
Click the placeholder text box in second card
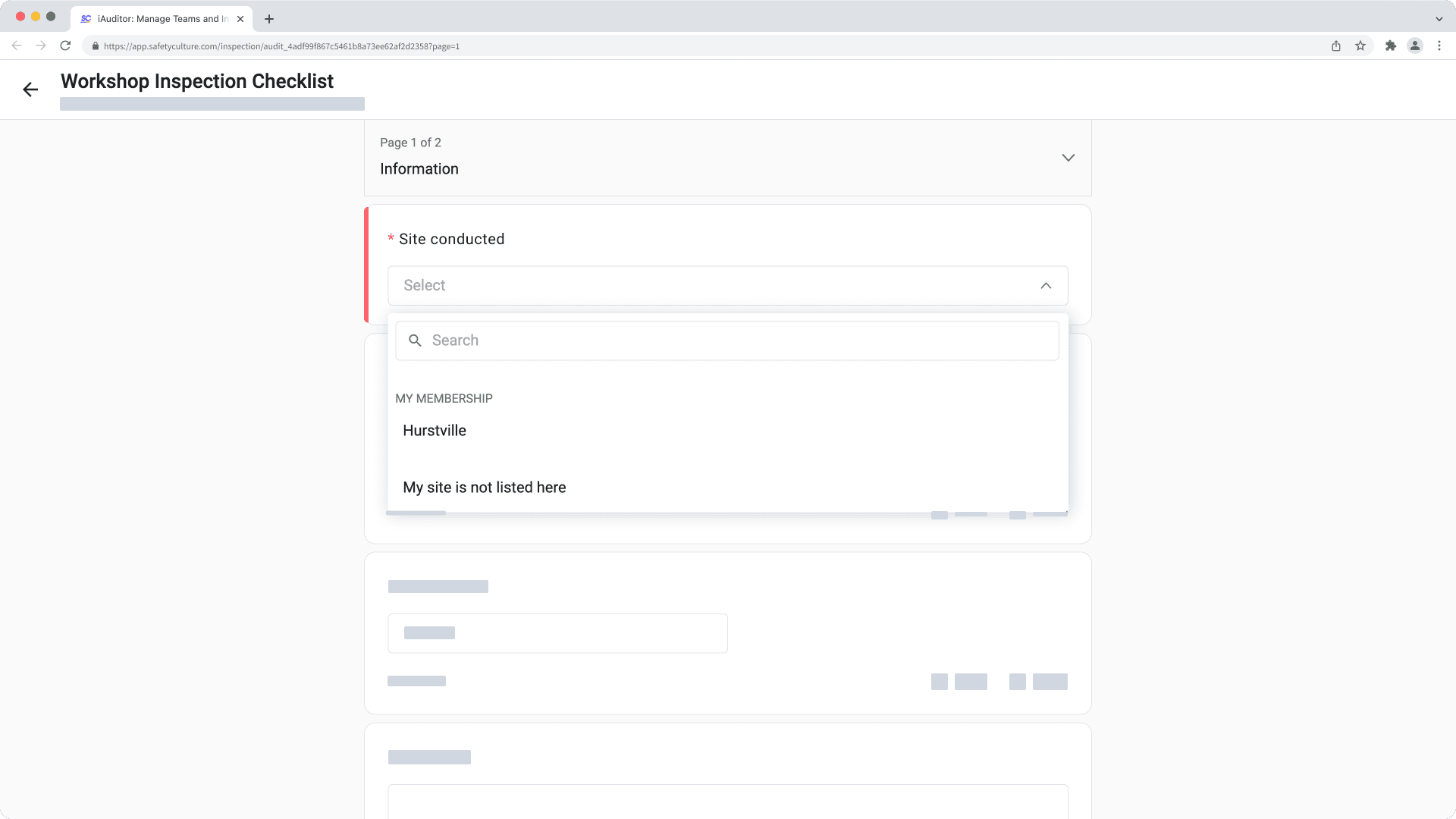pyautogui.click(x=557, y=633)
